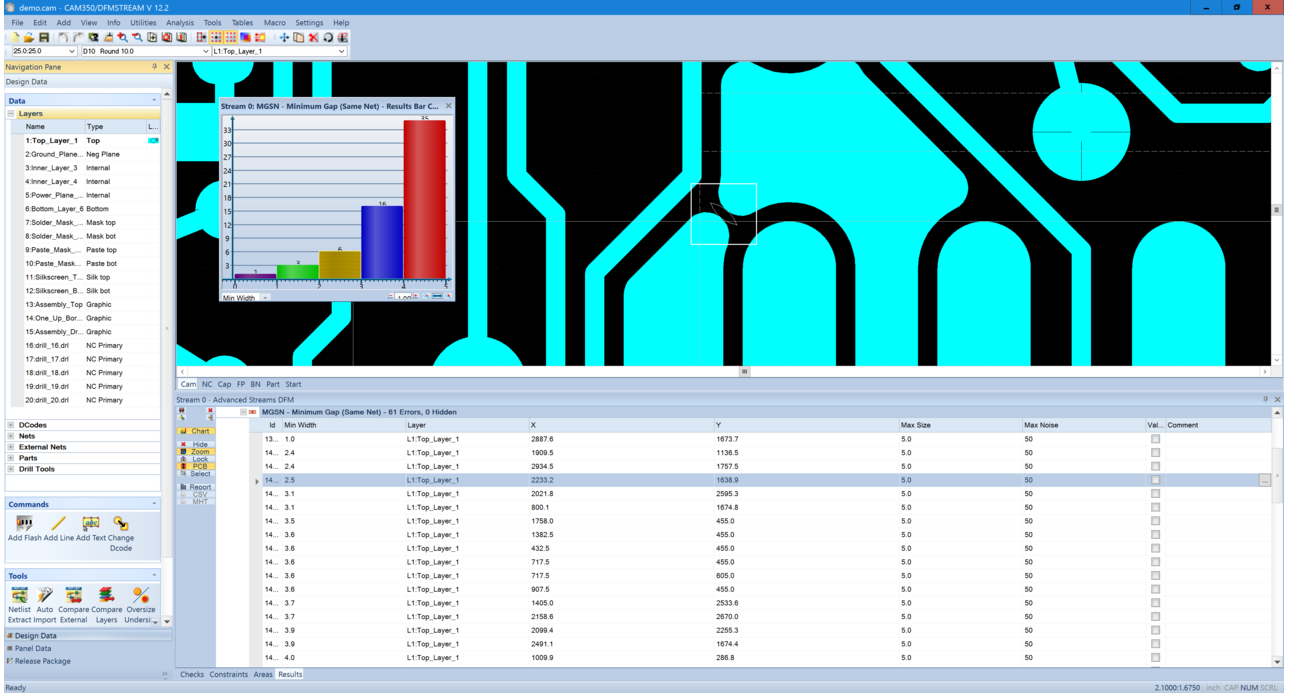Switch to the NC tab
This screenshot has height=695, width=1293.
point(207,384)
